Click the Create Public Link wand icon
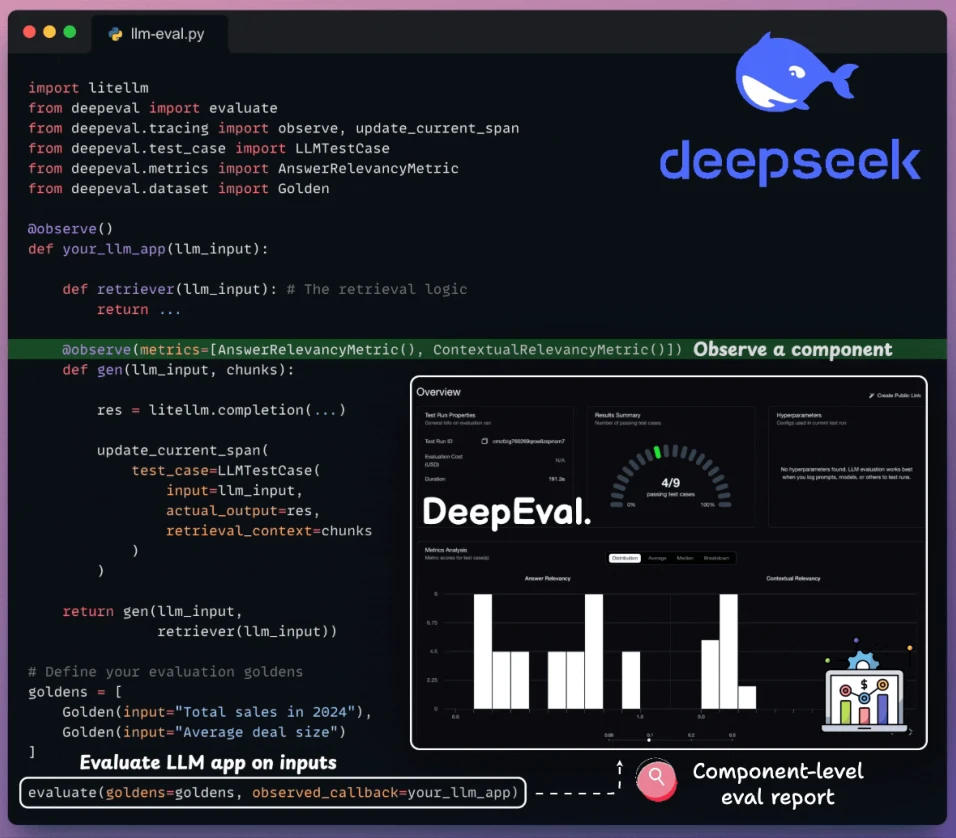 (x=871, y=396)
